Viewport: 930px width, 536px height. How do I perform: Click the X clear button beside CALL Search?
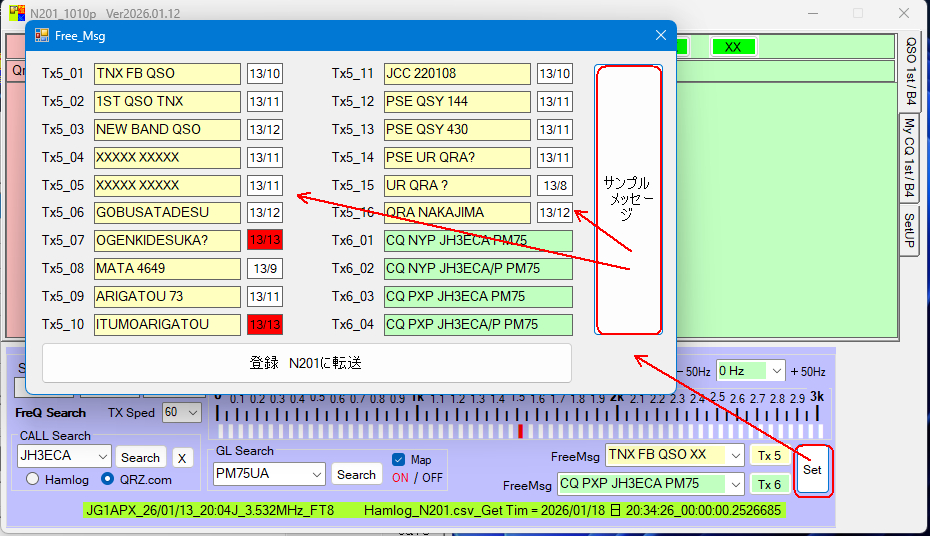(182, 458)
